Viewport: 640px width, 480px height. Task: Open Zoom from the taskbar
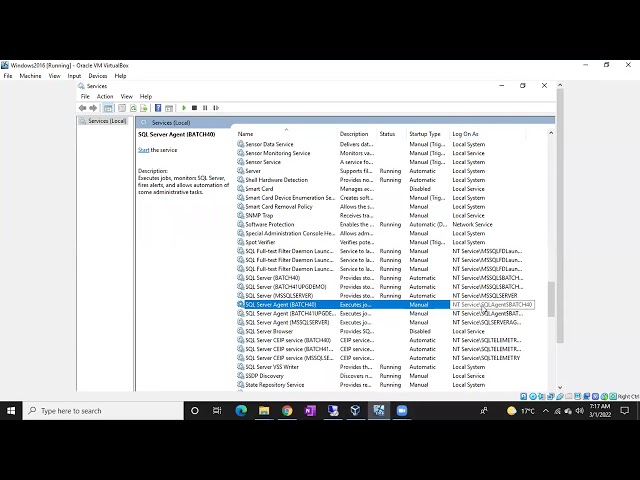[402, 411]
